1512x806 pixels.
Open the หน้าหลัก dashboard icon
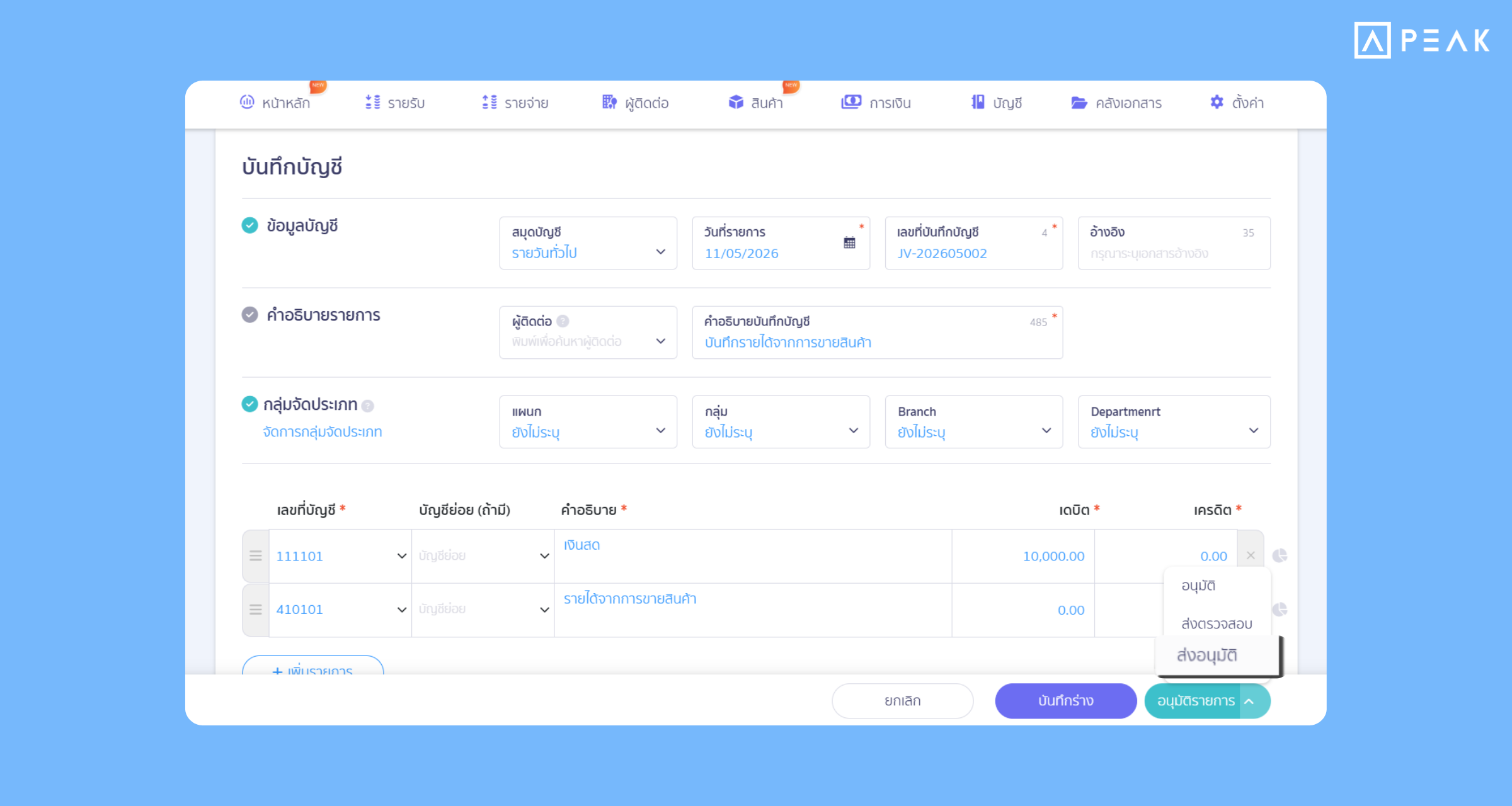click(247, 102)
